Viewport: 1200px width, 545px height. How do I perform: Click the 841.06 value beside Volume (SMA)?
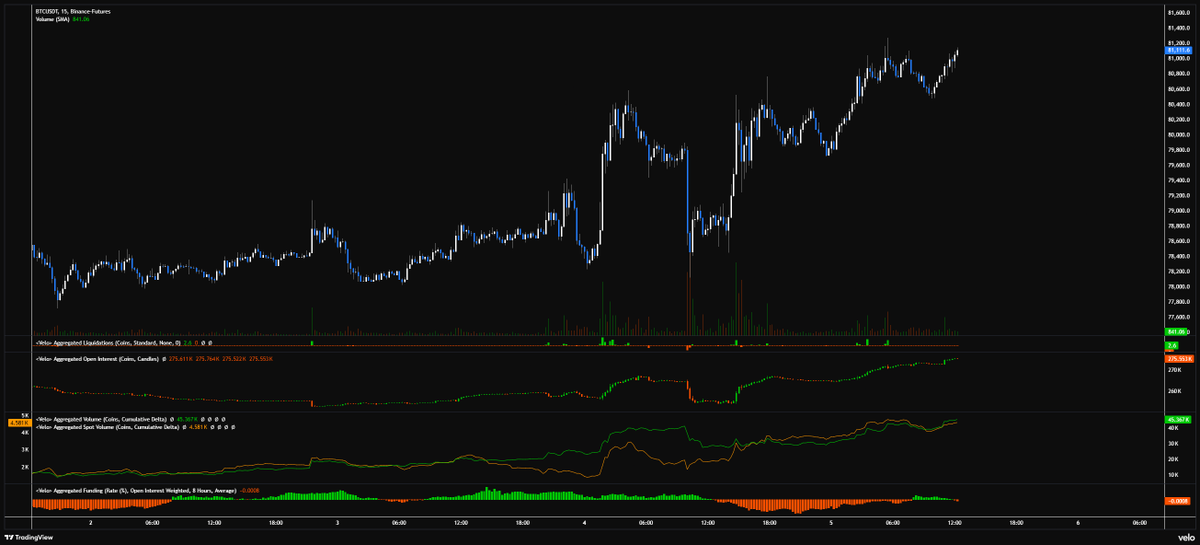coord(81,20)
